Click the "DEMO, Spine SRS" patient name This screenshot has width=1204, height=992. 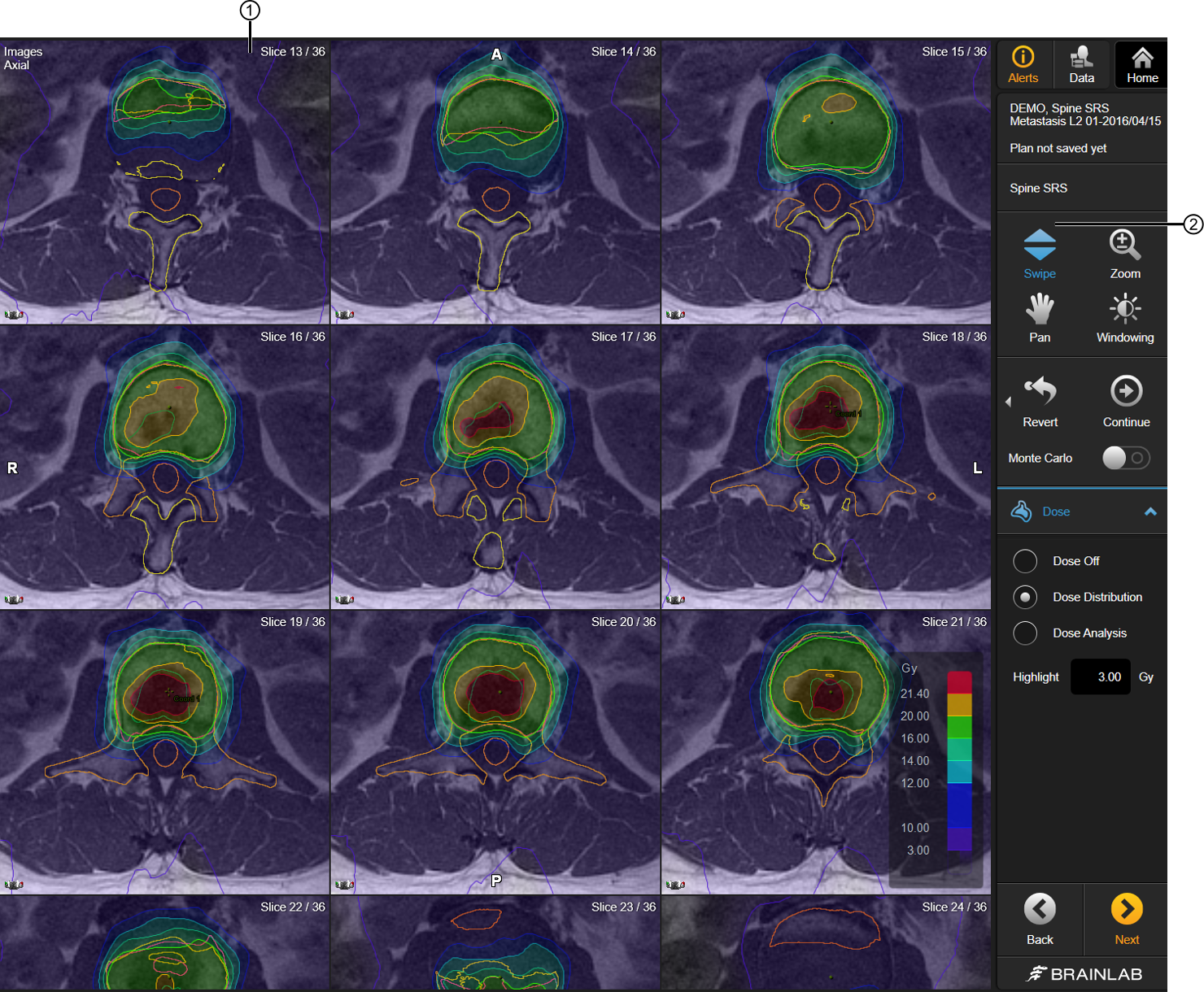point(1059,108)
